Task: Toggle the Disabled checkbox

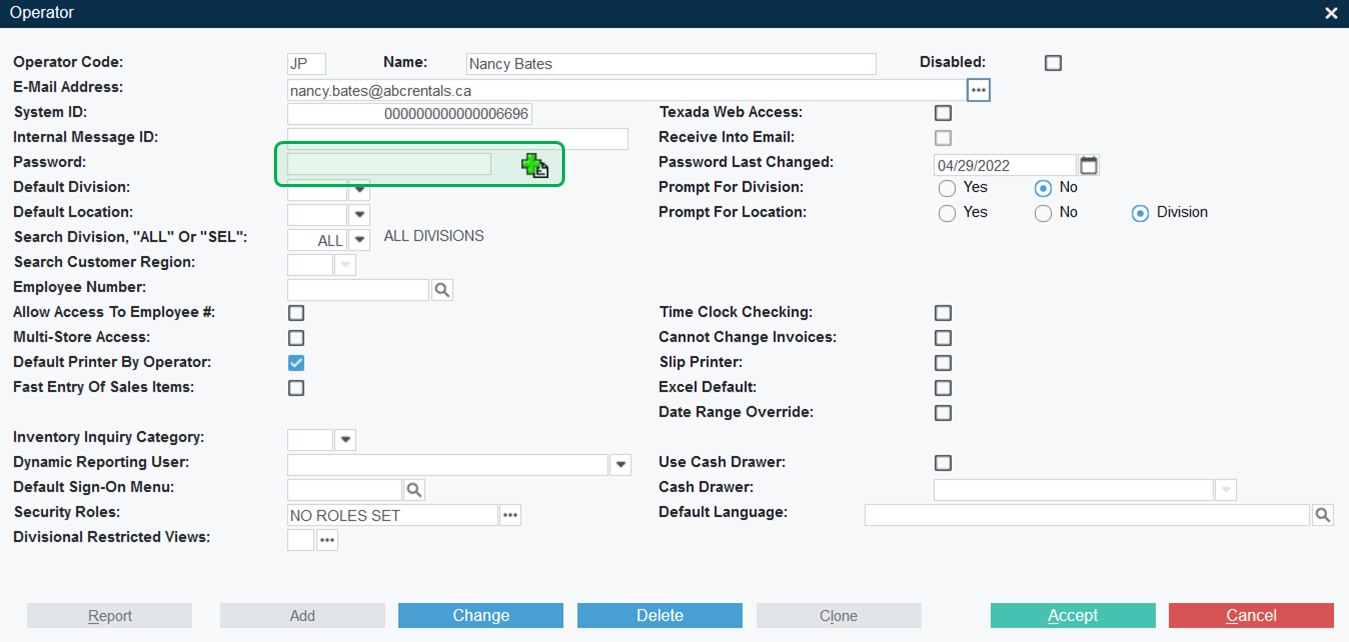Action: 1053,63
